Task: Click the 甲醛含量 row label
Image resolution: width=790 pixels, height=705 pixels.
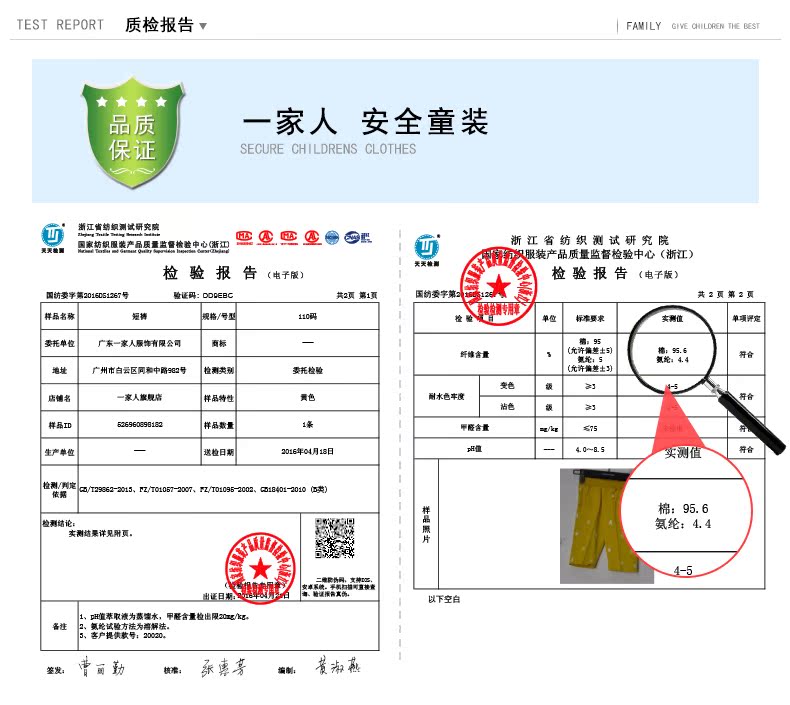Action: point(475,428)
